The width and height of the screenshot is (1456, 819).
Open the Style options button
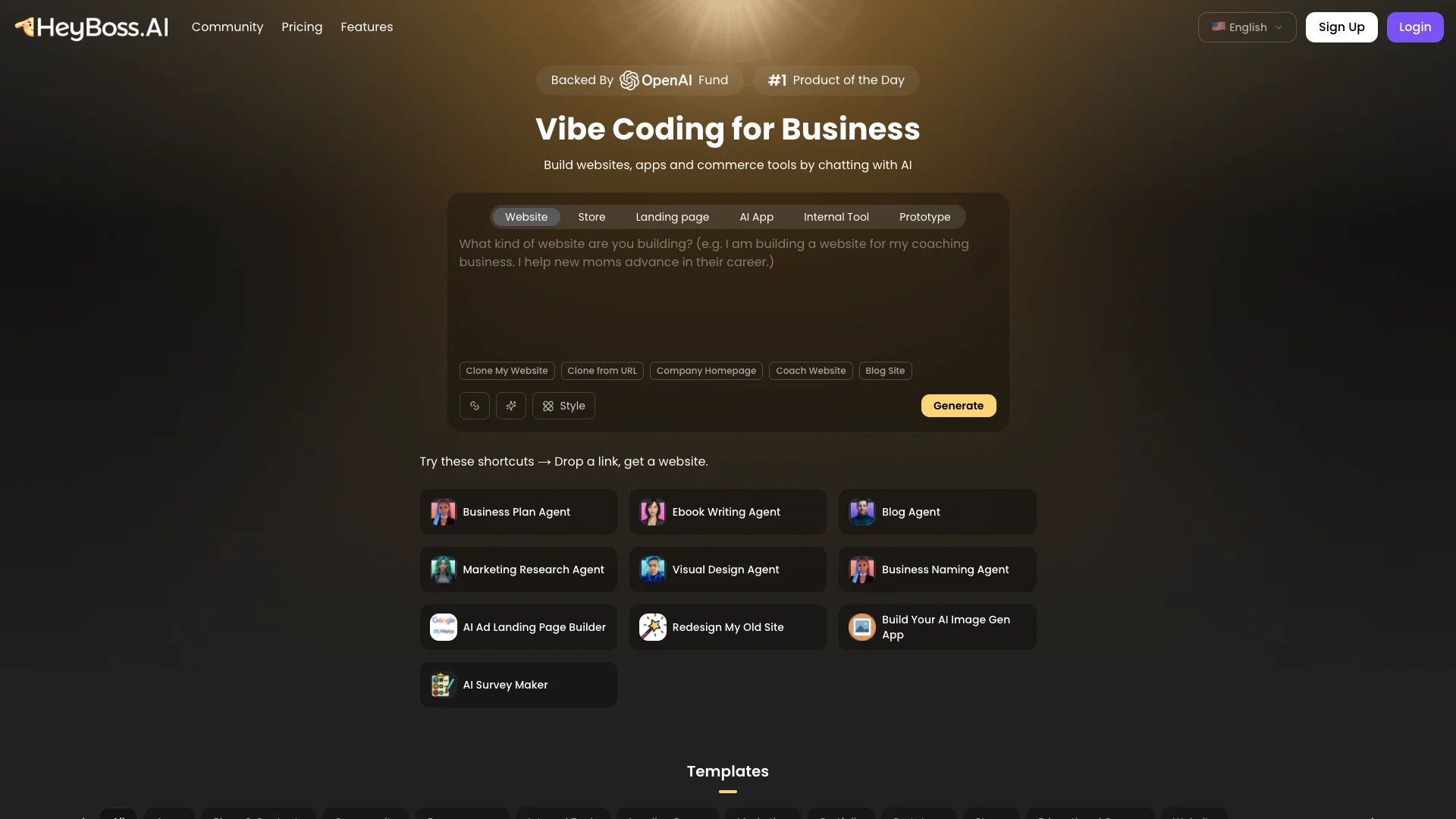tap(563, 406)
